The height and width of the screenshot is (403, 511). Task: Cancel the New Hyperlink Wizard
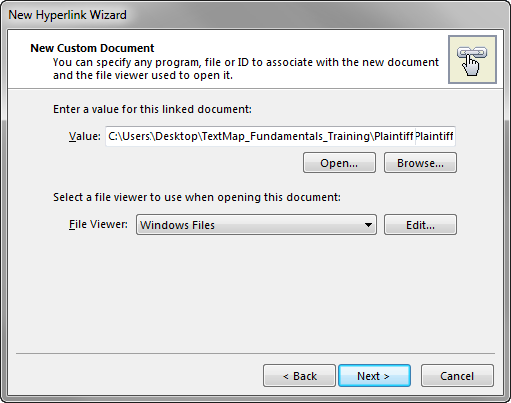pyautogui.click(x=457, y=376)
